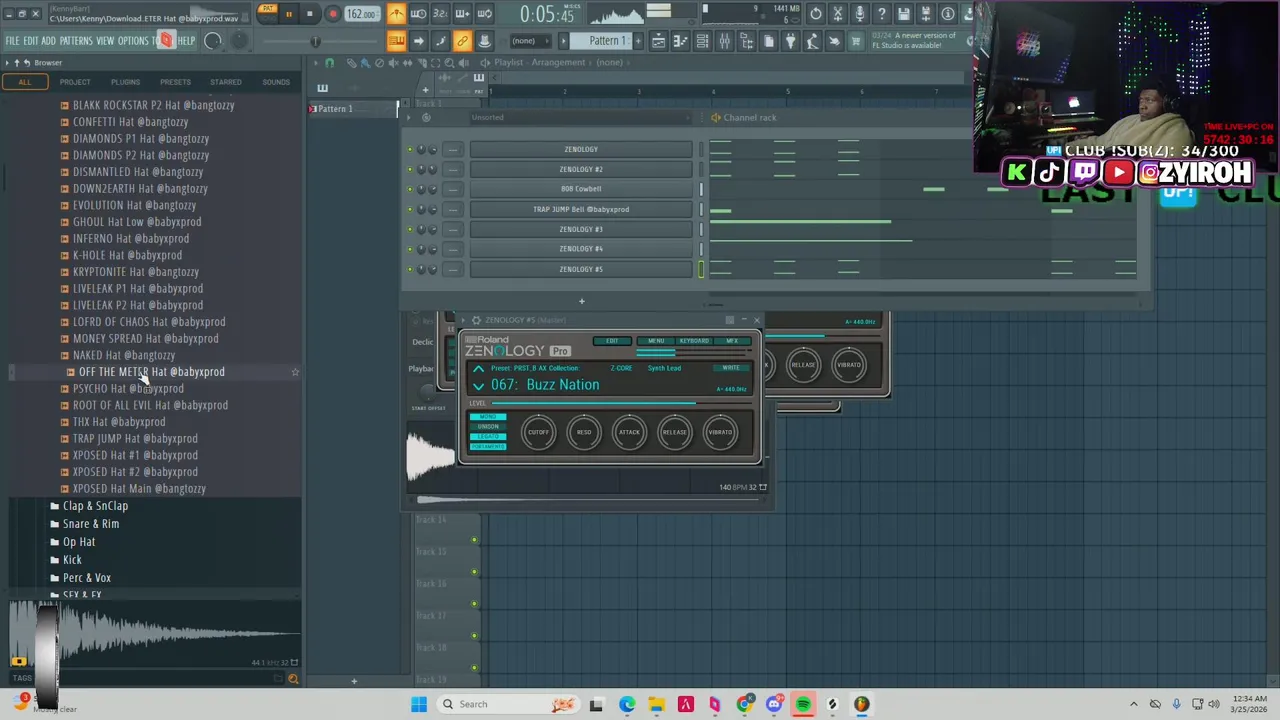1280x720 pixels.
Task: Click the Zenology LEVEL slider
Action: pos(622,403)
